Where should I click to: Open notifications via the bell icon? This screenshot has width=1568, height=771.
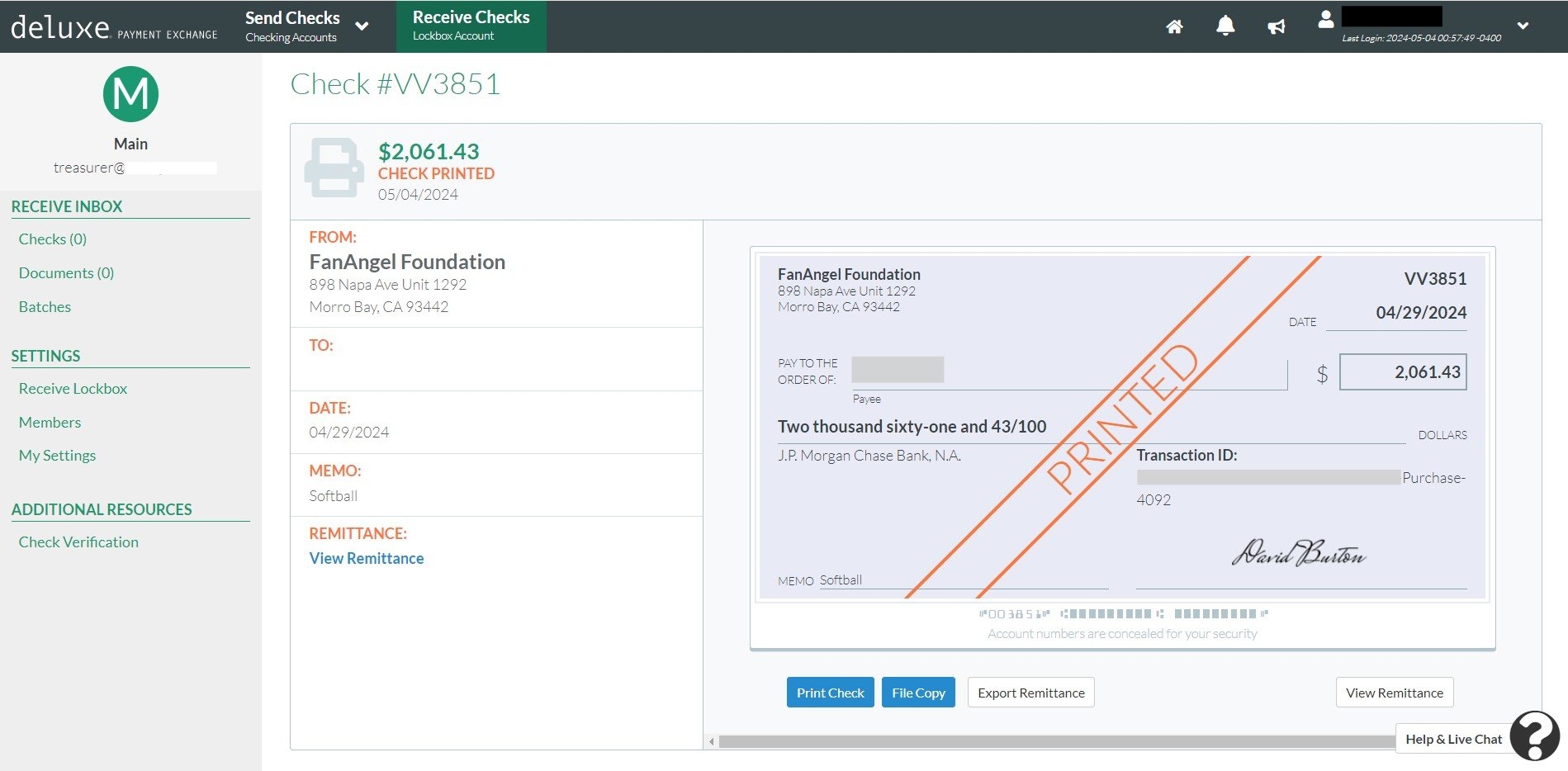(1225, 26)
